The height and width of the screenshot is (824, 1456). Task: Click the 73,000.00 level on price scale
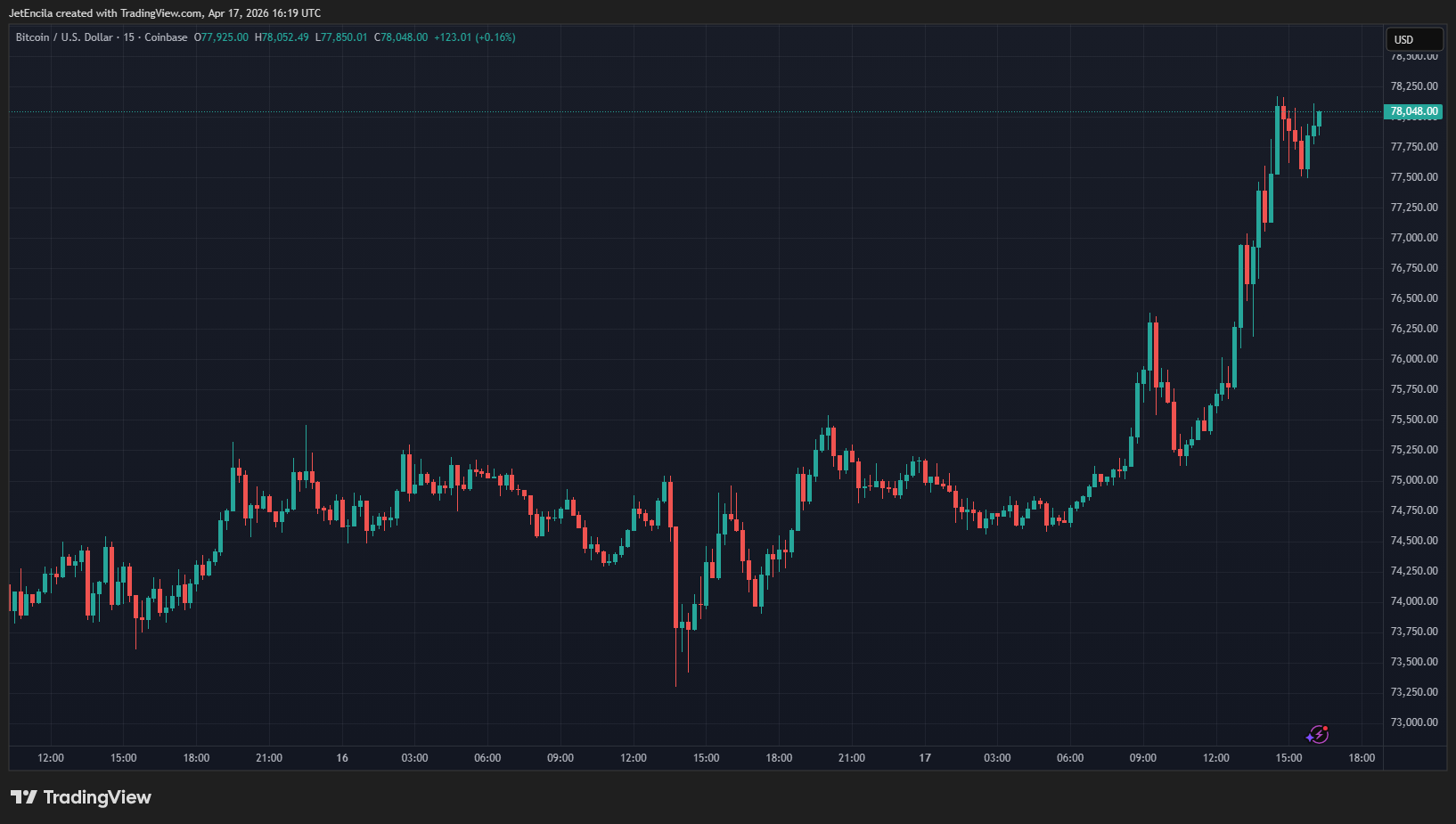tap(1413, 722)
